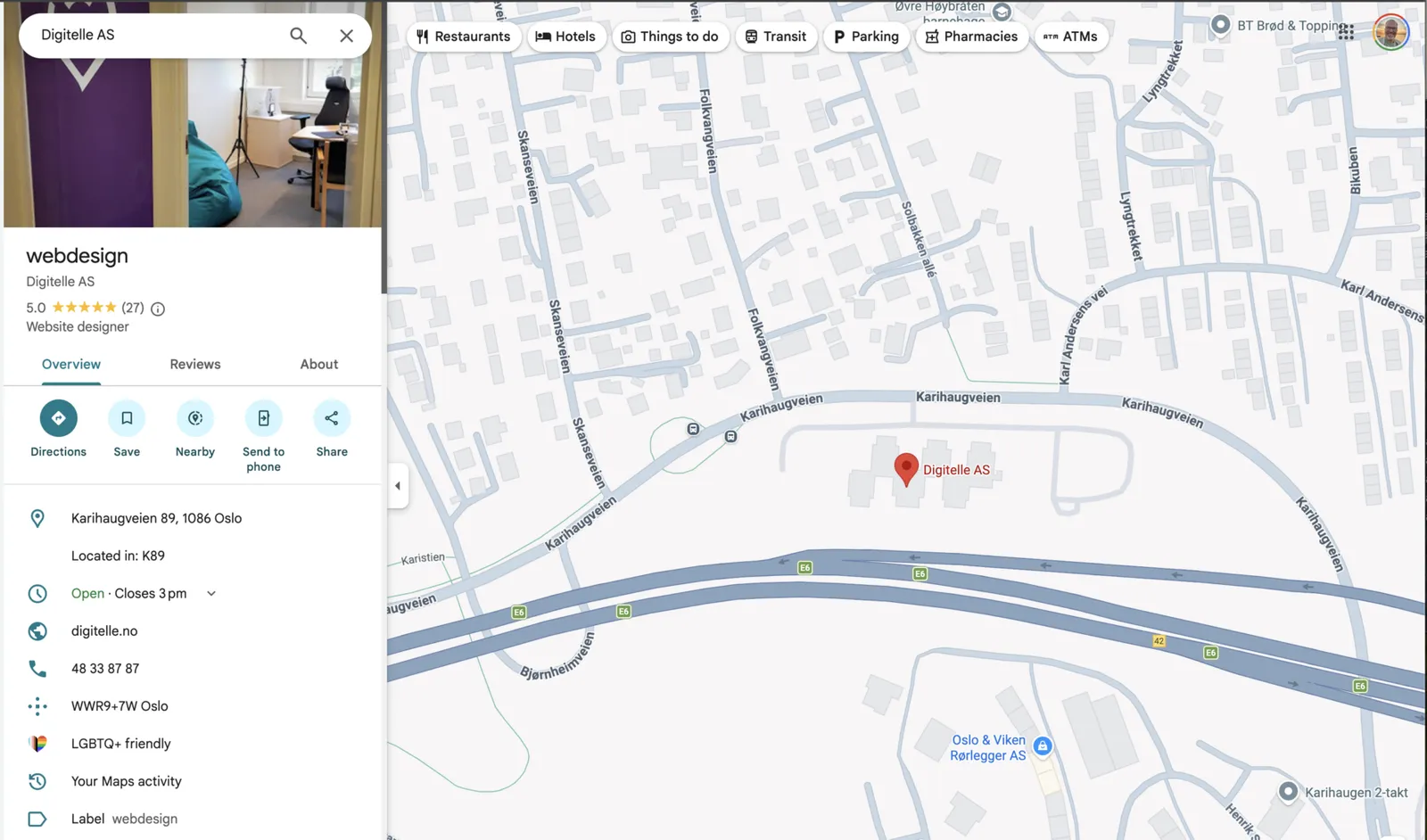Open the digitelle.no website link
The height and width of the screenshot is (840, 1427).
104,631
